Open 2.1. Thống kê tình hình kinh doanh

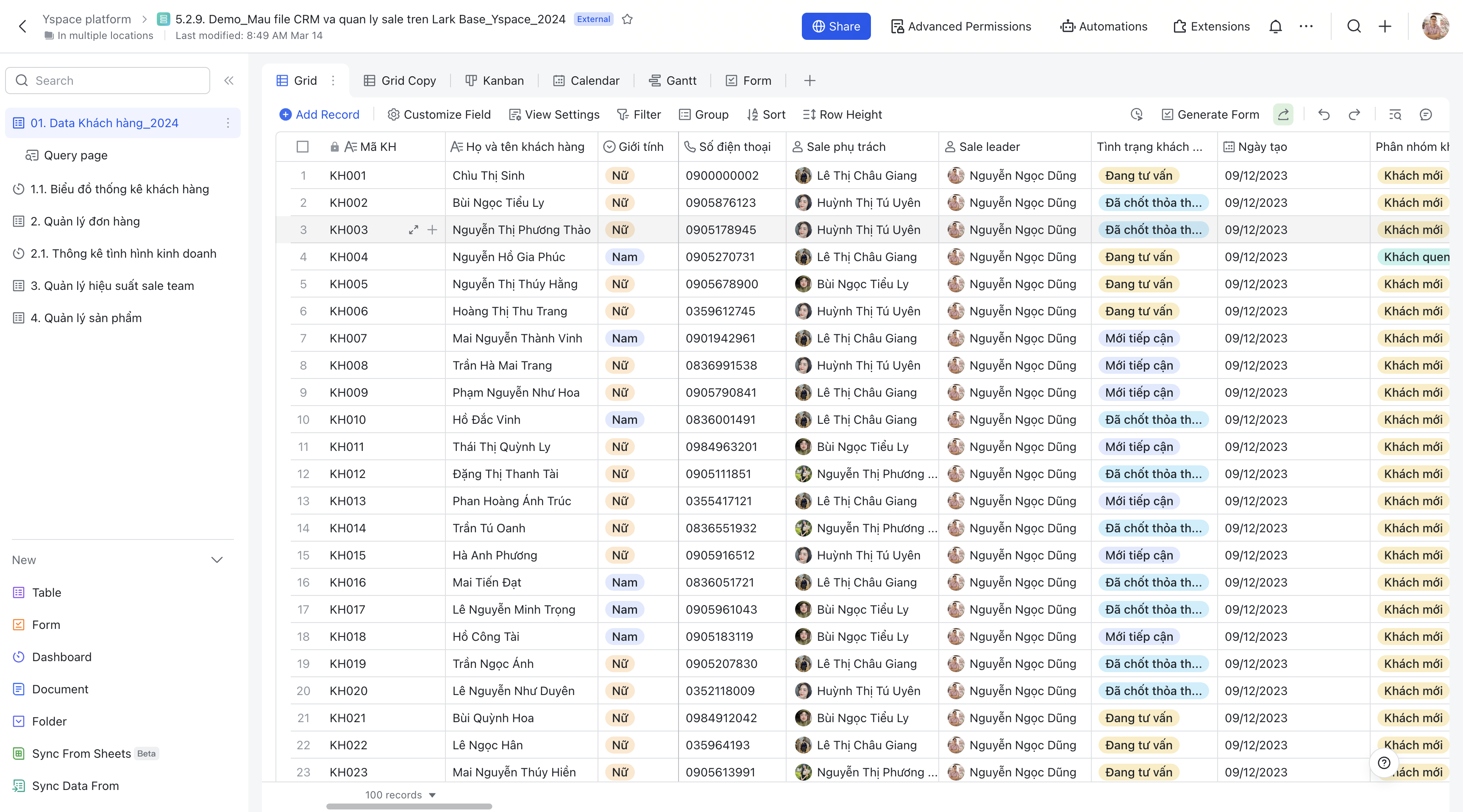tap(115, 254)
